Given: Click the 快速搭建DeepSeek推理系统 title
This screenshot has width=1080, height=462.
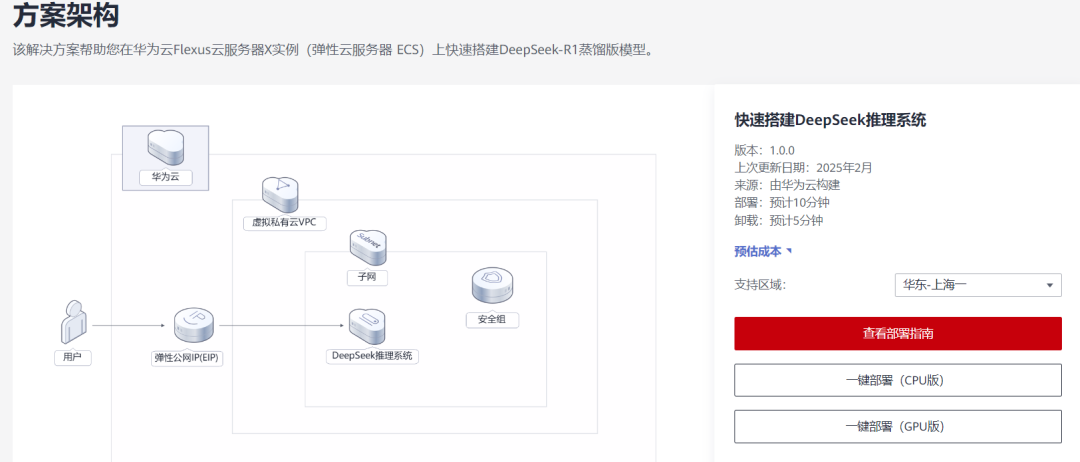Looking at the screenshot, I should tap(830, 120).
